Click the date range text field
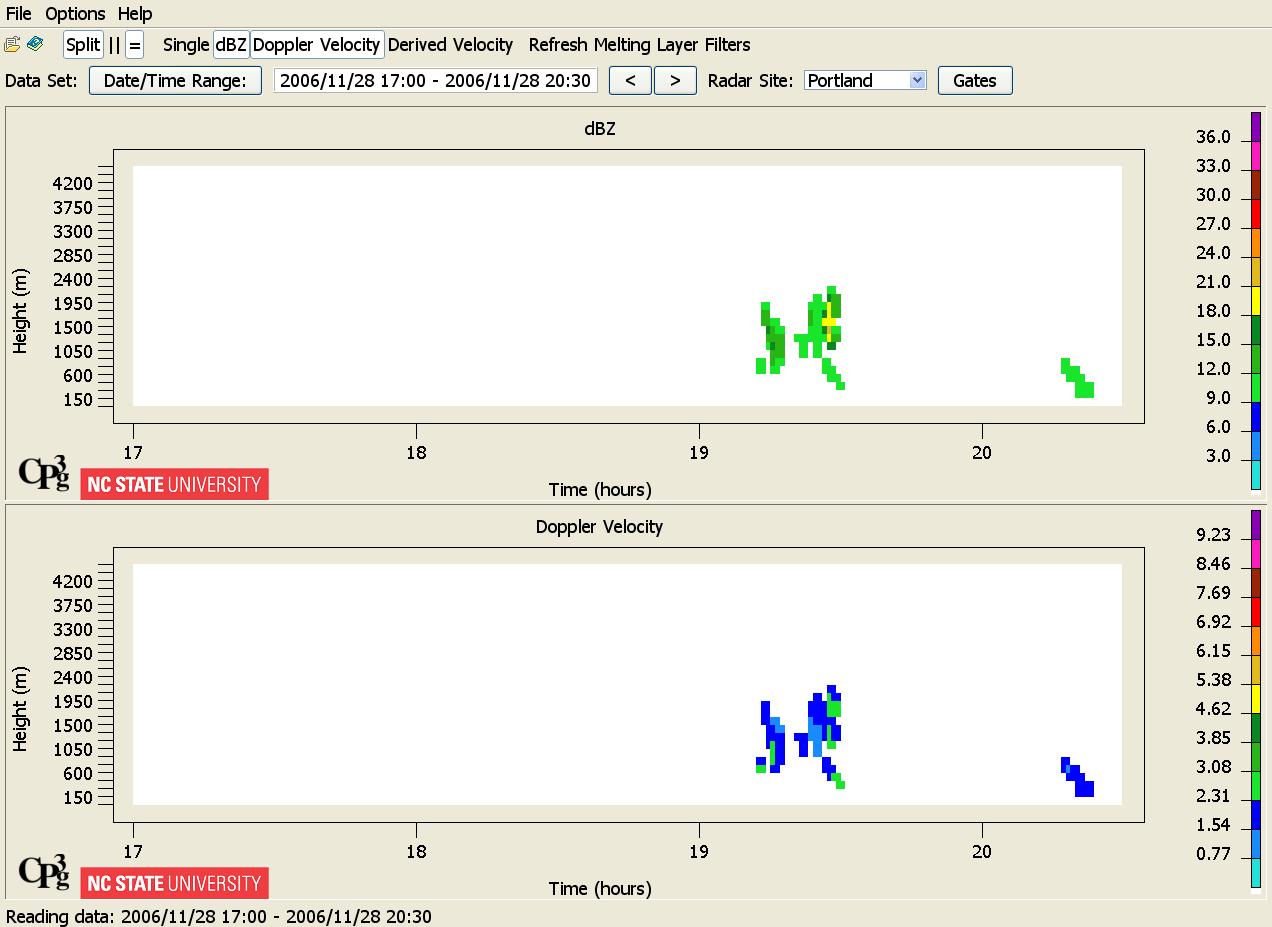 [x=435, y=81]
